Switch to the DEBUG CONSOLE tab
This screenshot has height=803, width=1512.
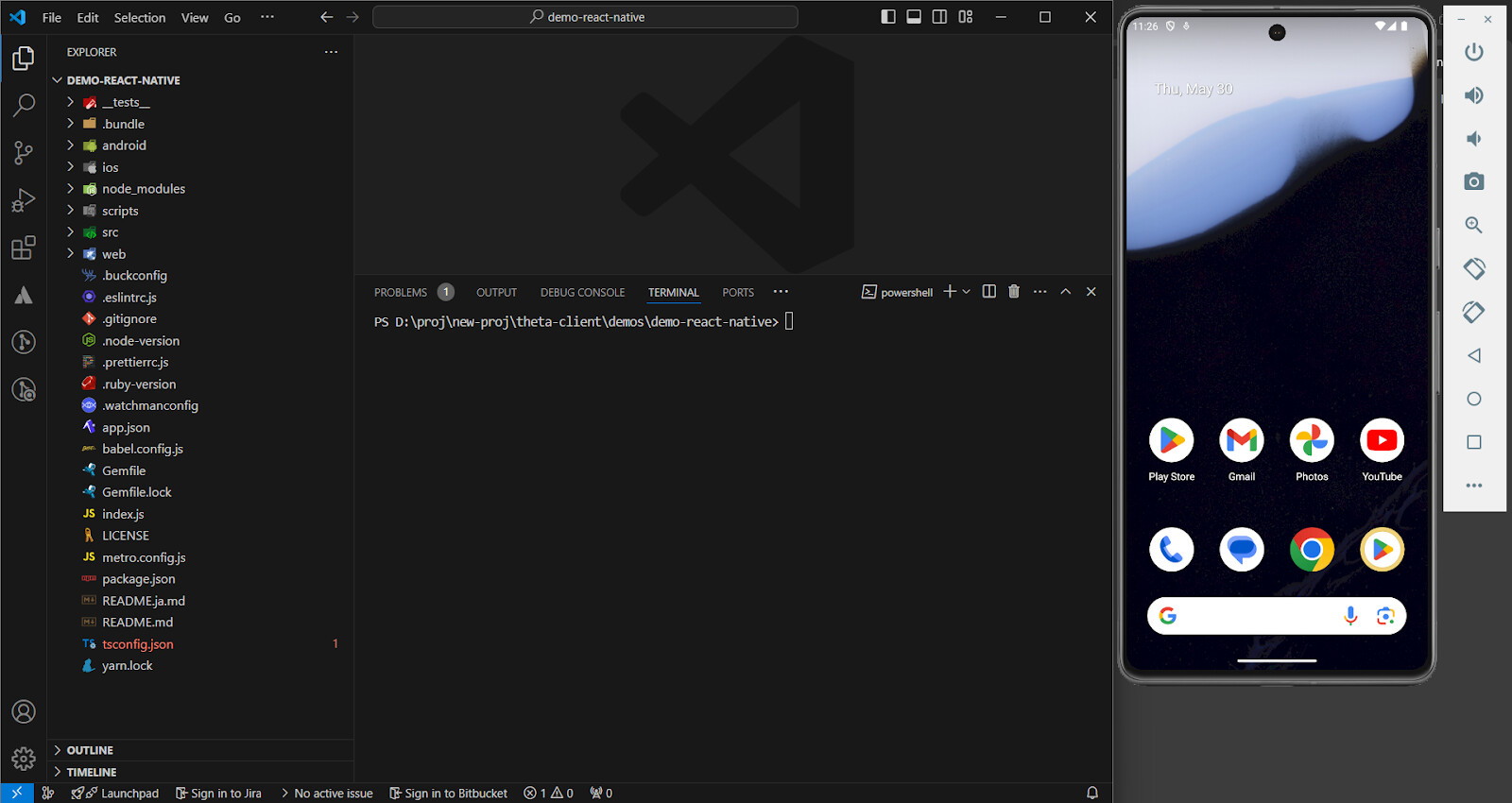tap(582, 293)
